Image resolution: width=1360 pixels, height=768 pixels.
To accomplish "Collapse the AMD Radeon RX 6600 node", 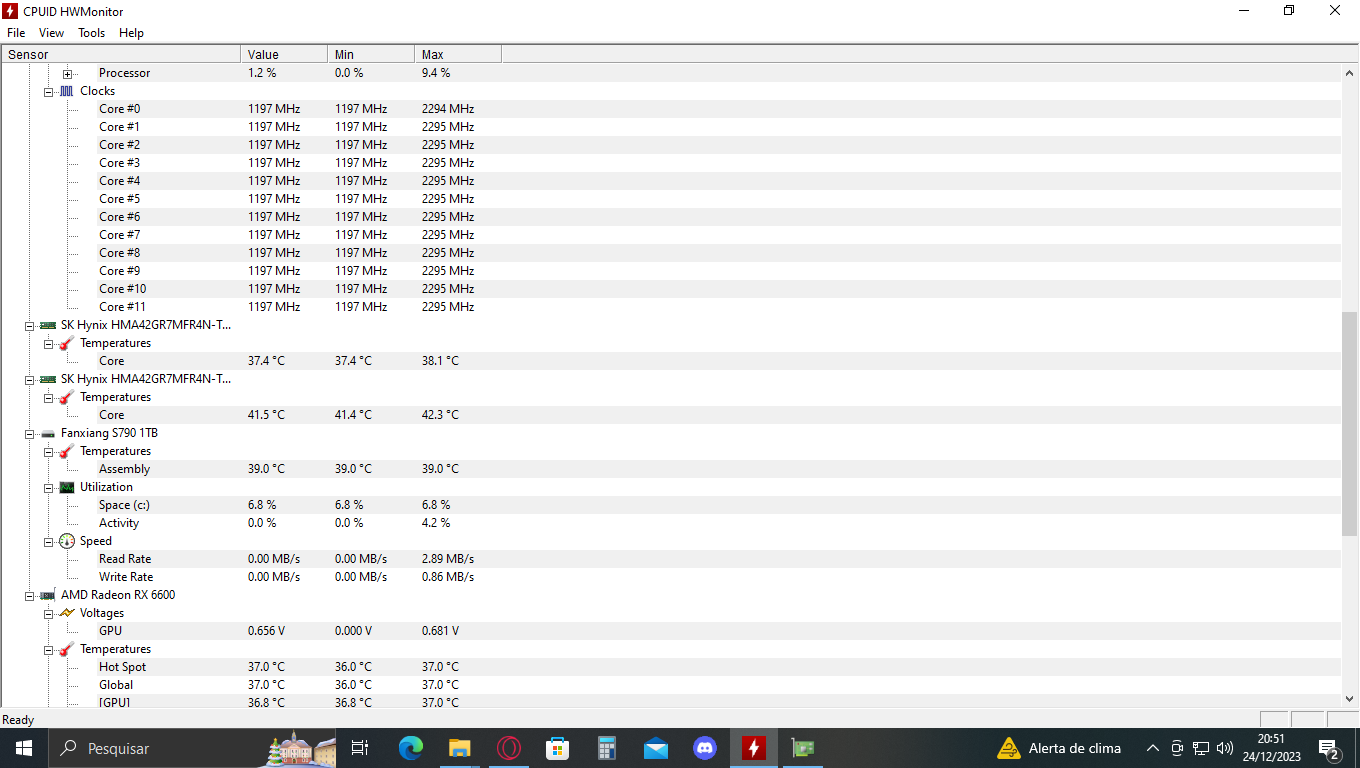I will click(x=29, y=595).
